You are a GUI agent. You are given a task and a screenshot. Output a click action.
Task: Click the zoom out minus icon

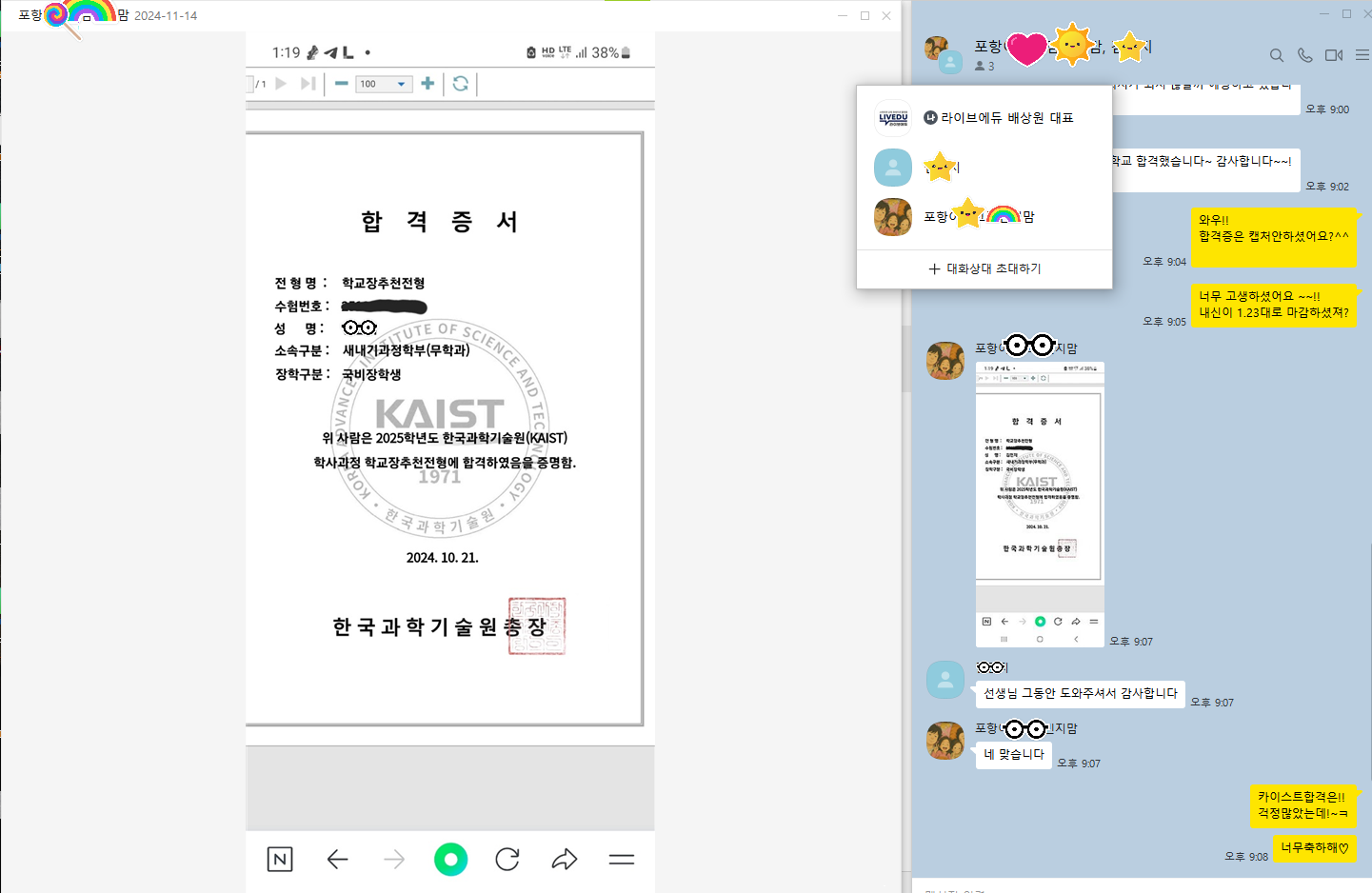coord(341,84)
